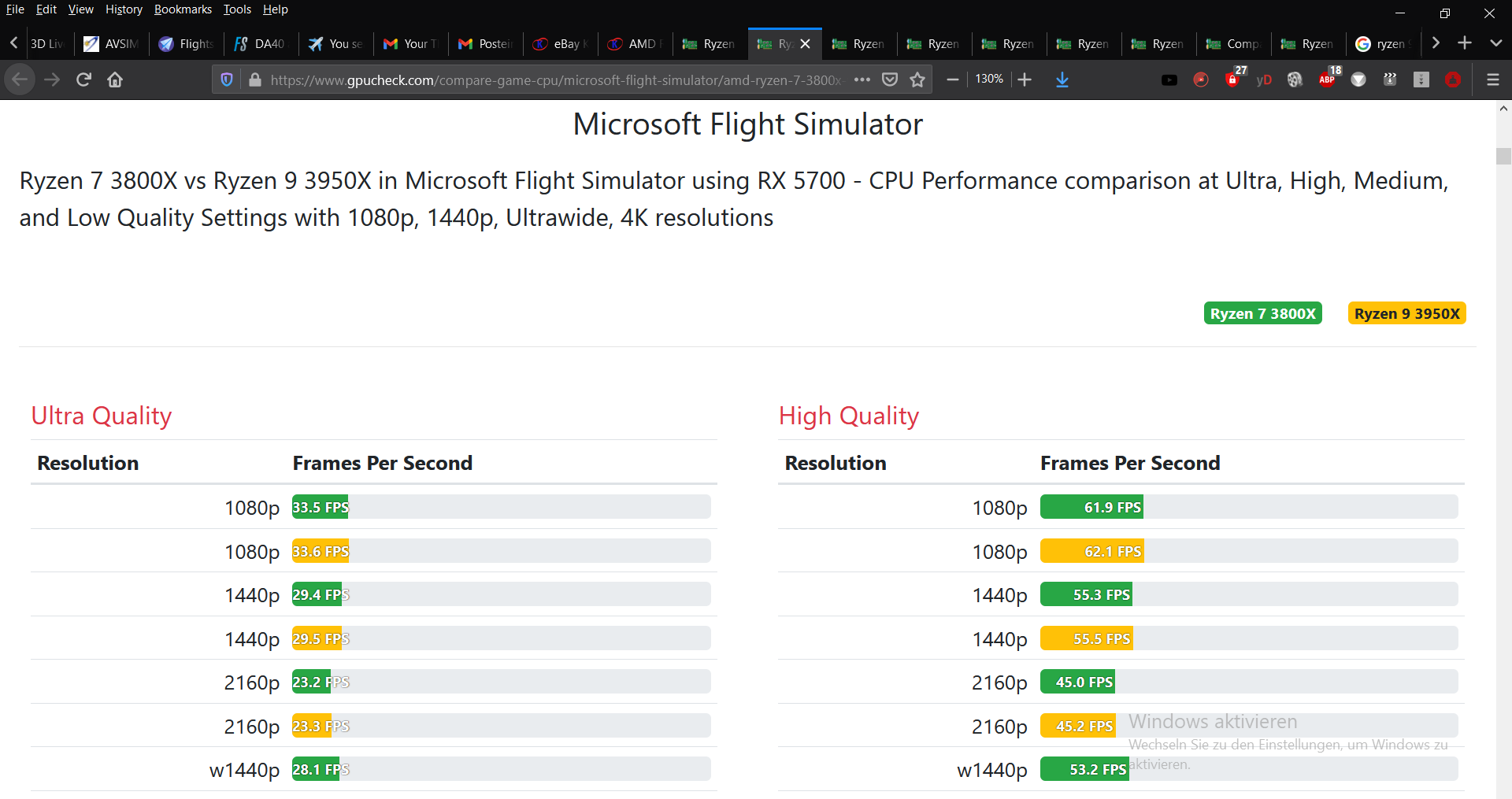
Task: Click the High Quality heading
Action: tap(849, 416)
